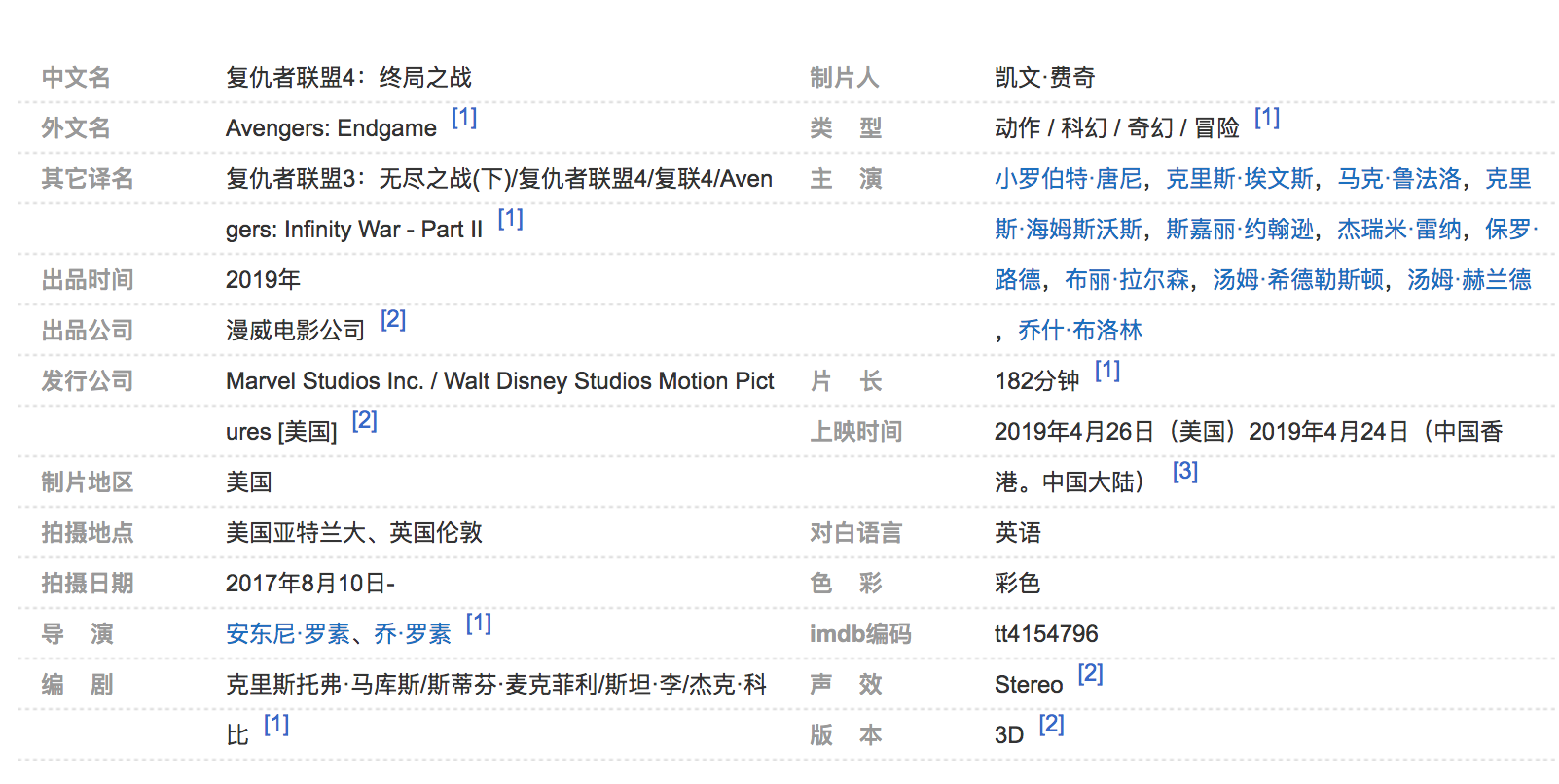Click the 色彩 field label
This screenshot has height=784, width=1559.
846,584
